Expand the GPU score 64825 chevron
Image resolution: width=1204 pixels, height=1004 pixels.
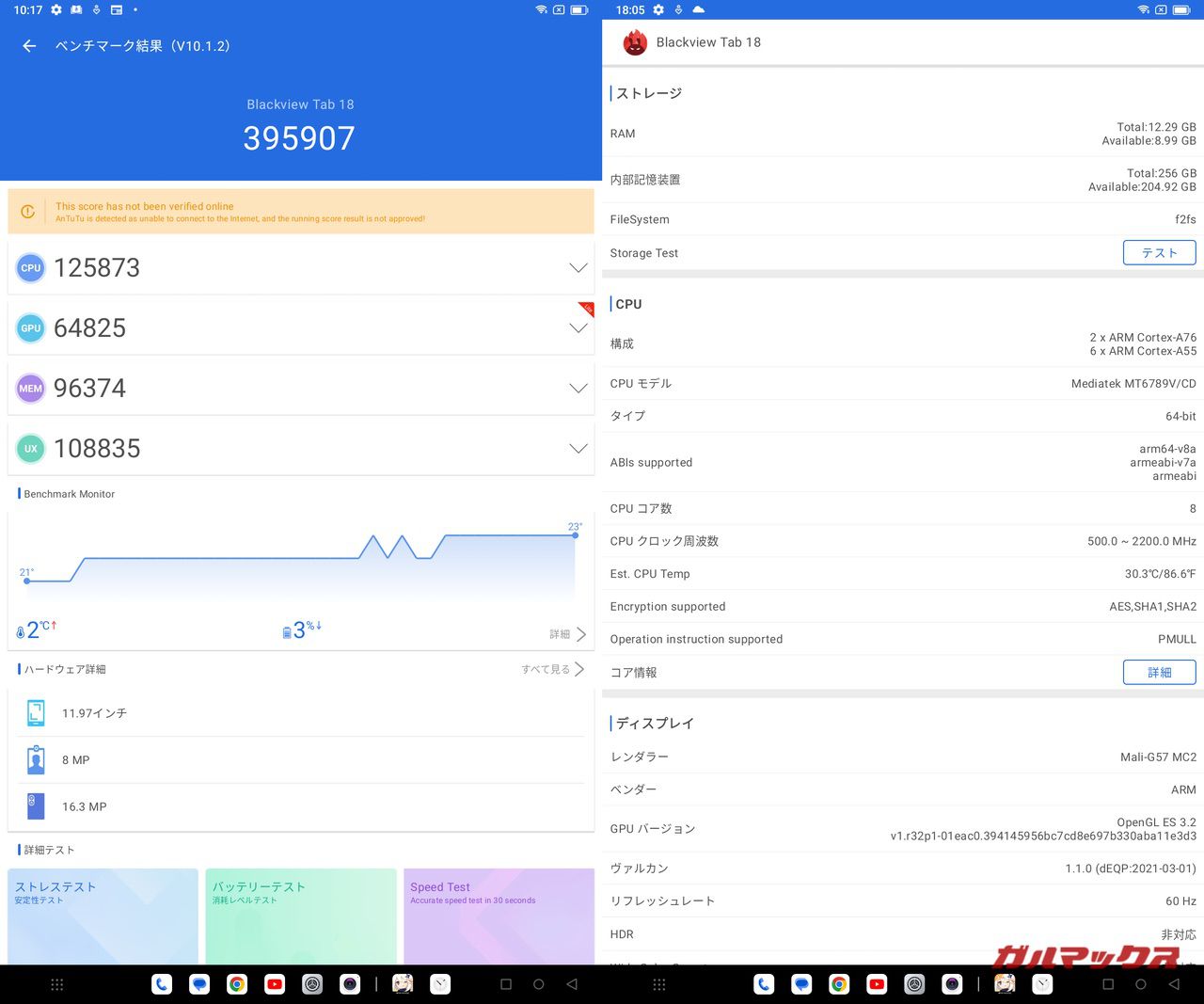[578, 328]
